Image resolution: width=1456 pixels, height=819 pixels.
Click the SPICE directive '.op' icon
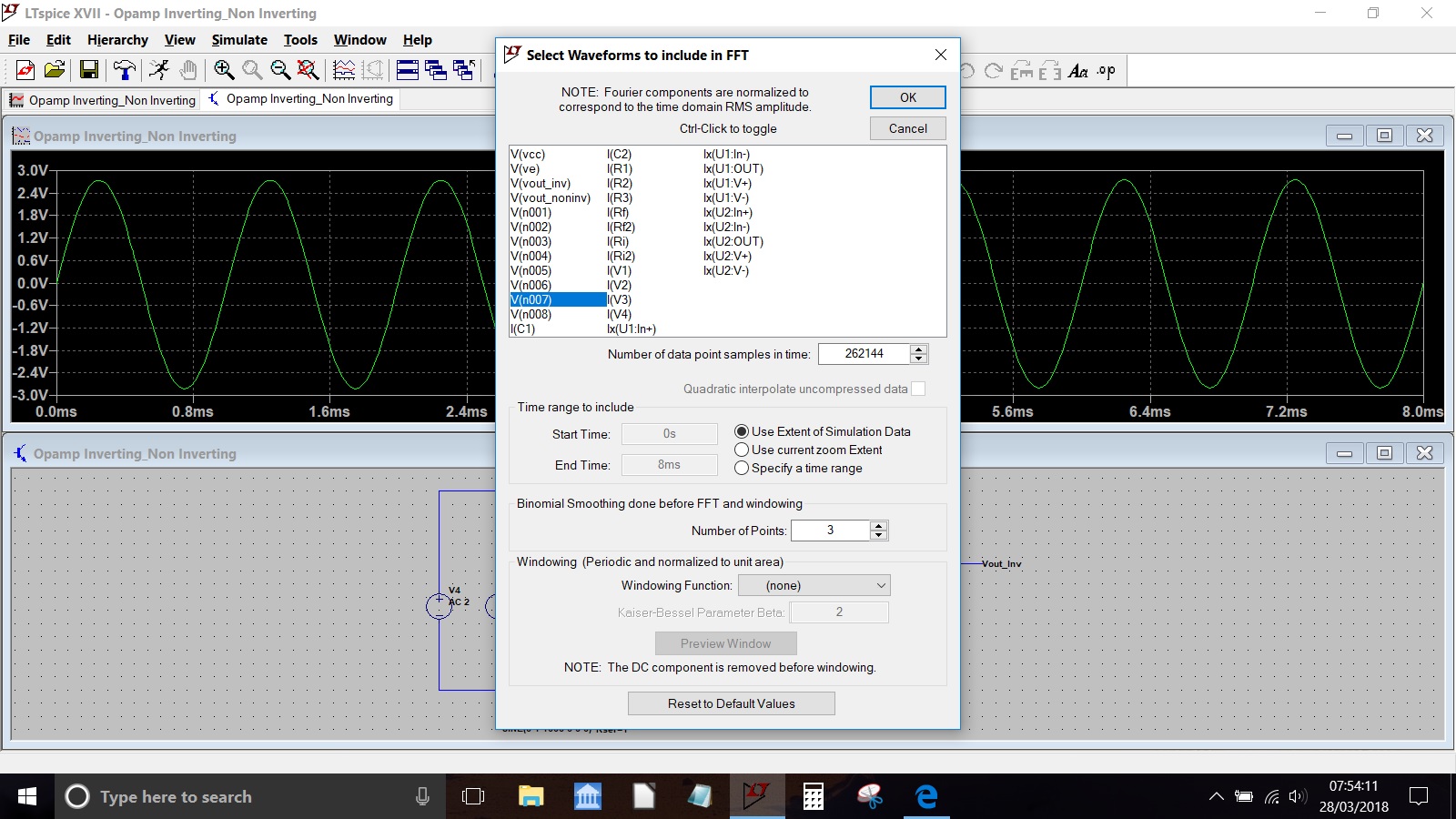1107,70
